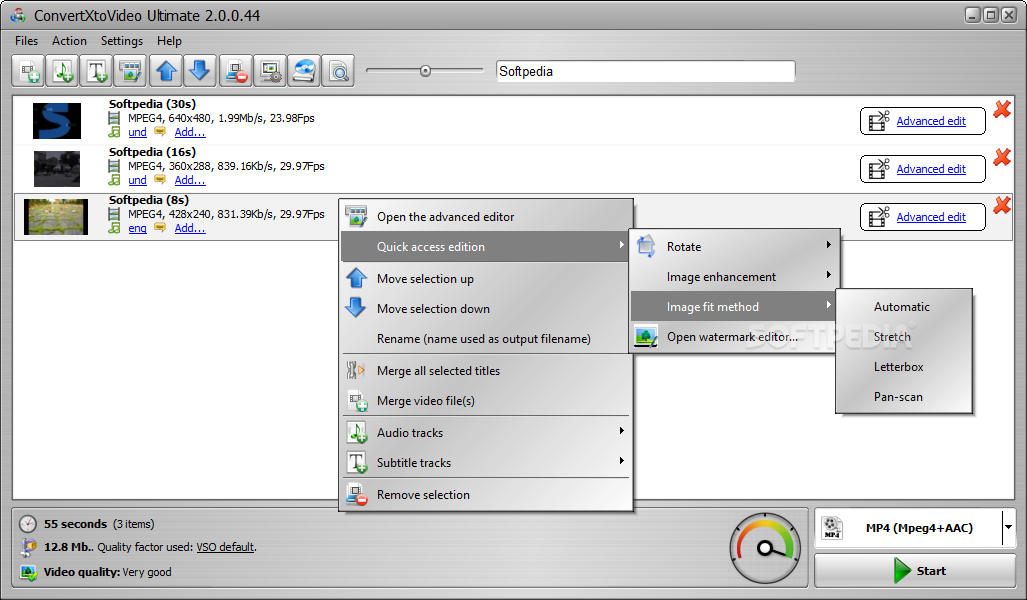1027x600 pixels.
Task: Select Automatic image fit method
Action: pyautogui.click(x=903, y=307)
